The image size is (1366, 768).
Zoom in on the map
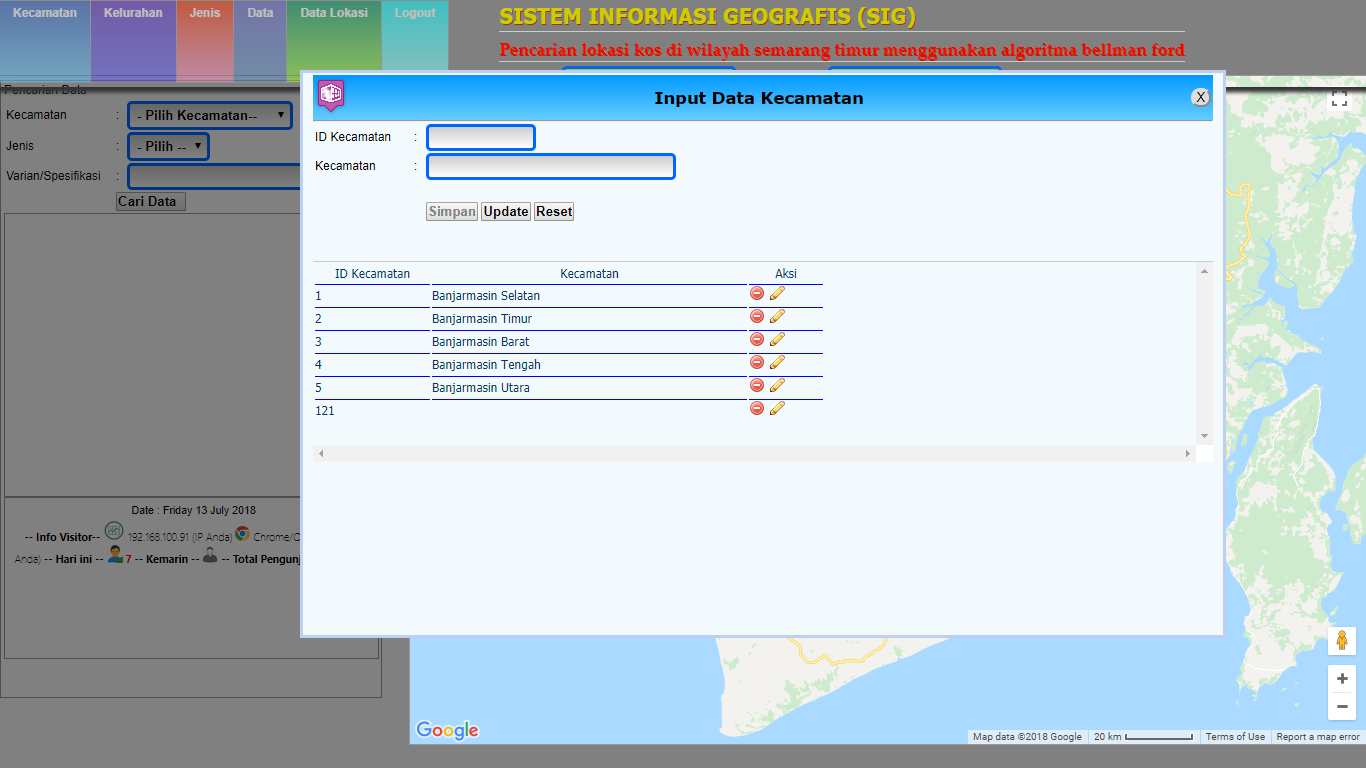pos(1341,679)
